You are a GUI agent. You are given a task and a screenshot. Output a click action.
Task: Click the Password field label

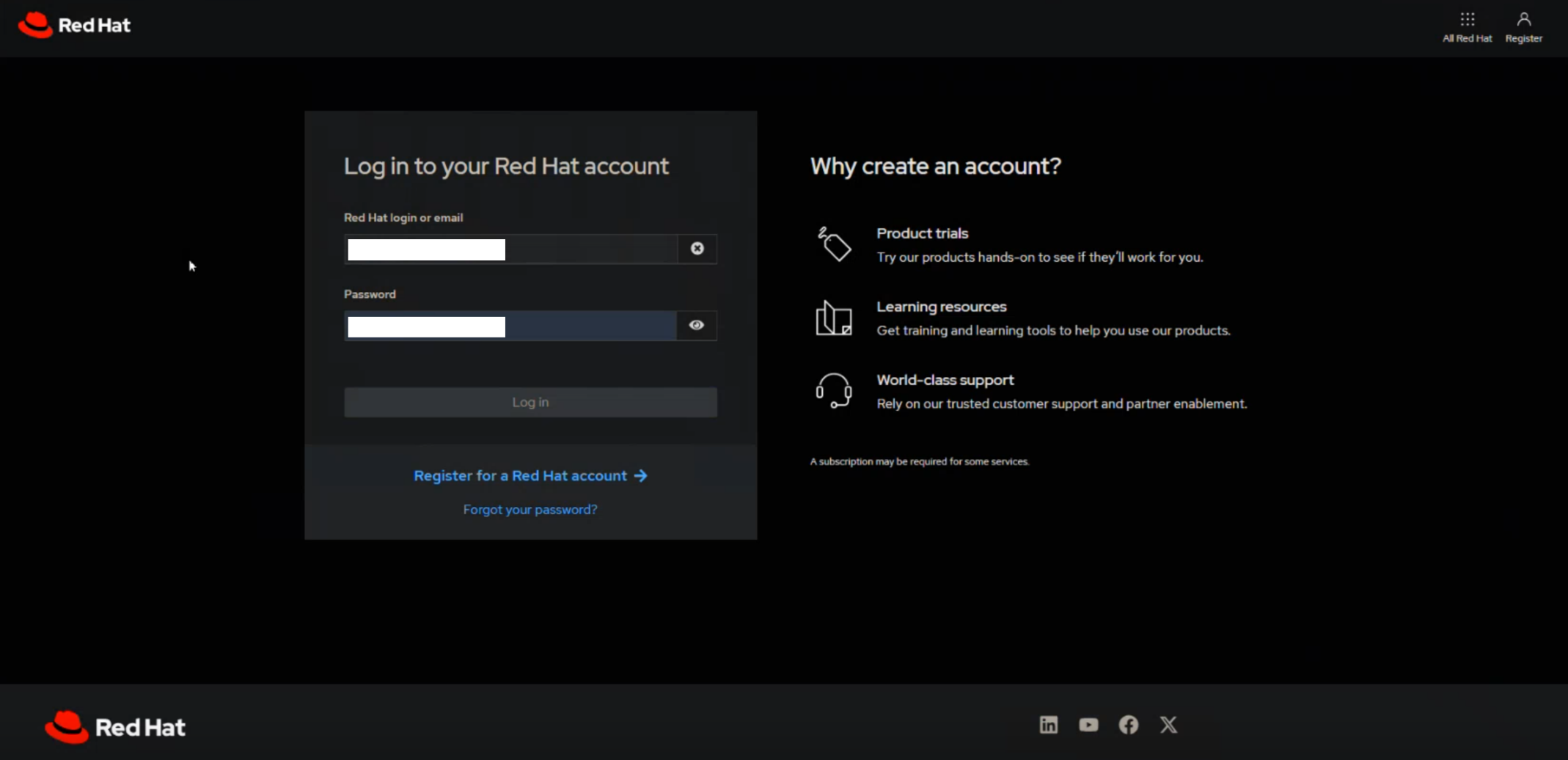click(x=370, y=294)
